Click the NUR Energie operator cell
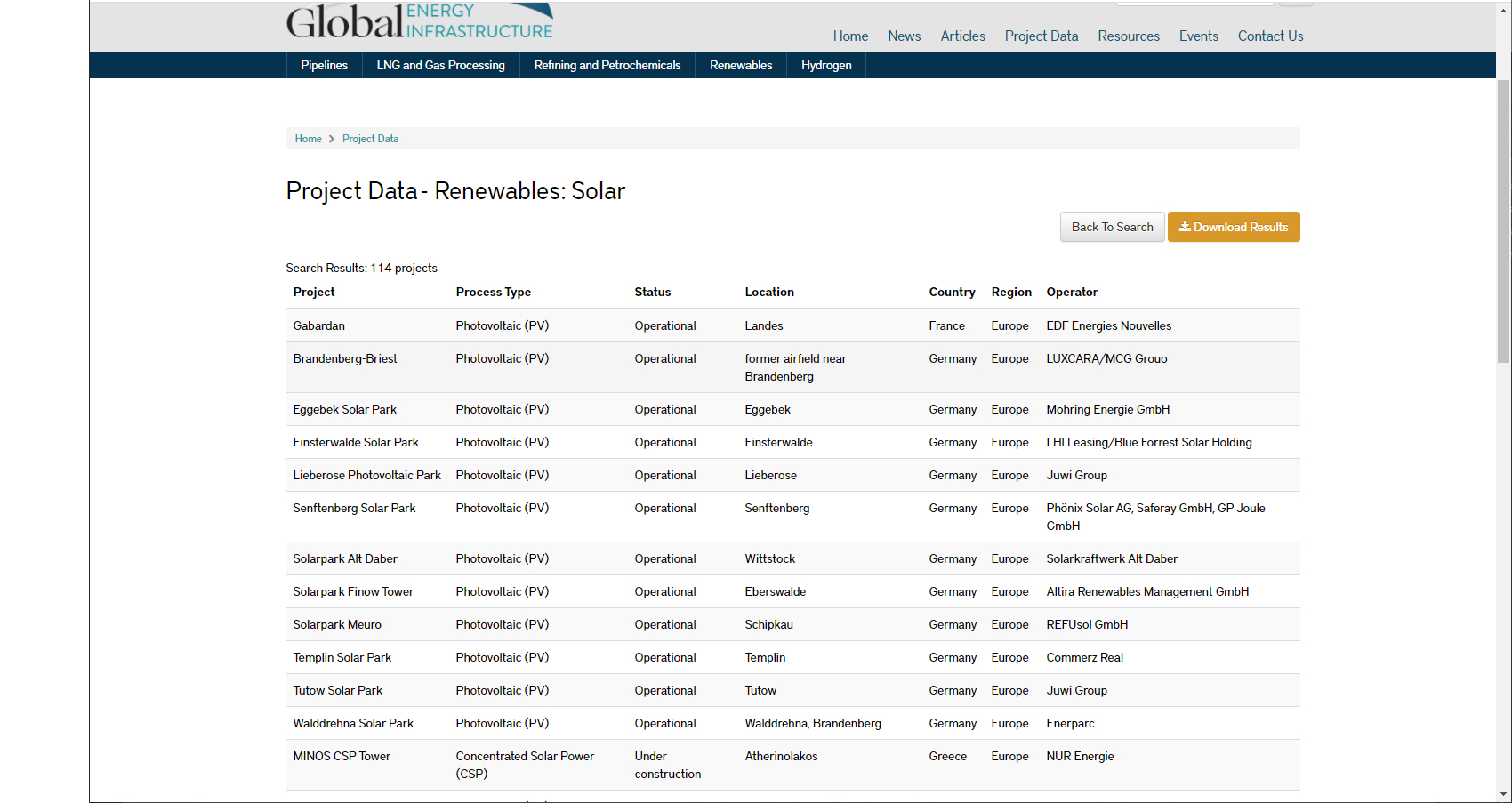Image resolution: width=1512 pixels, height=803 pixels. point(1080,756)
